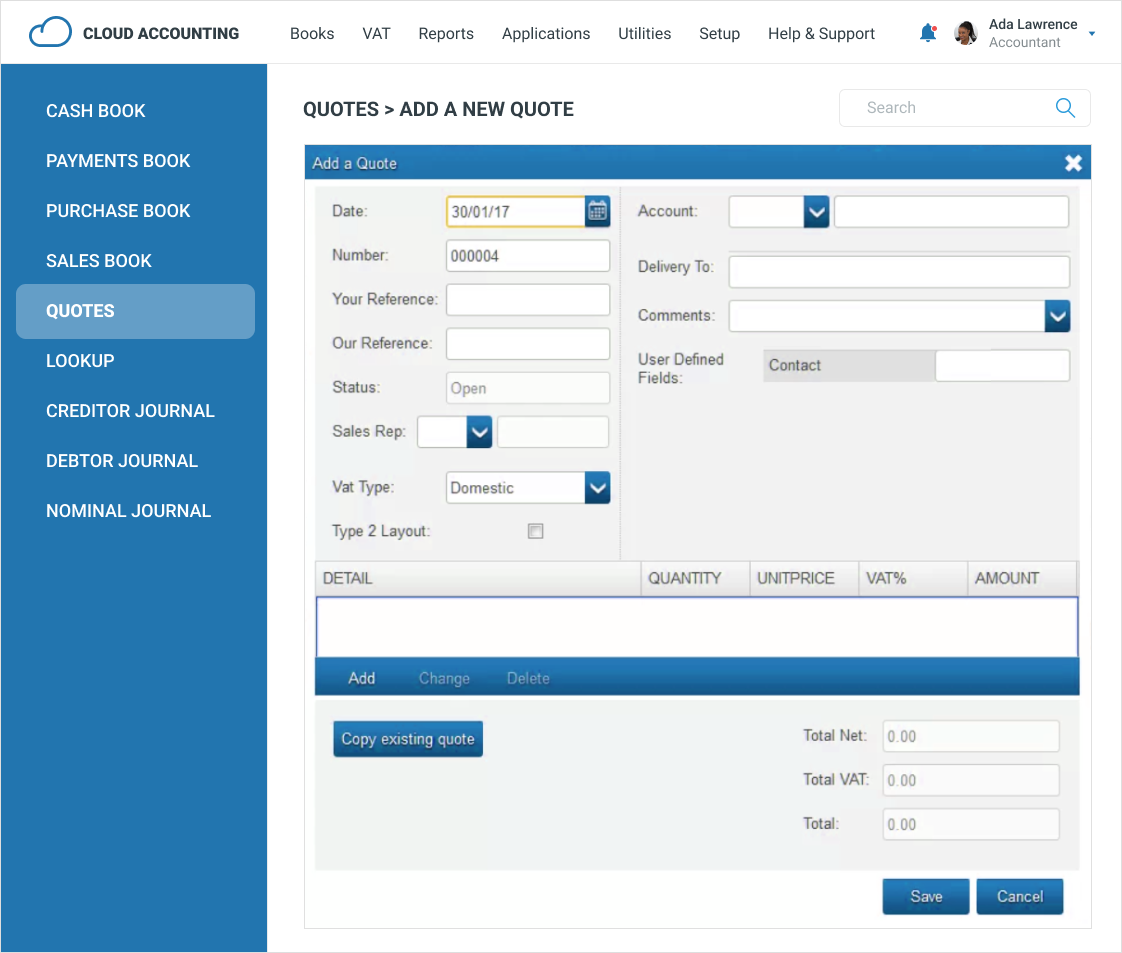Click the Your Reference text field
This screenshot has height=953, width=1122.
[527, 300]
